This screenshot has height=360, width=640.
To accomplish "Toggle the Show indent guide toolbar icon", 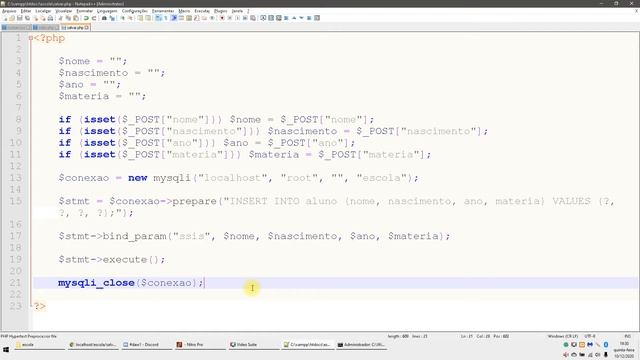I will tap(173, 18).
